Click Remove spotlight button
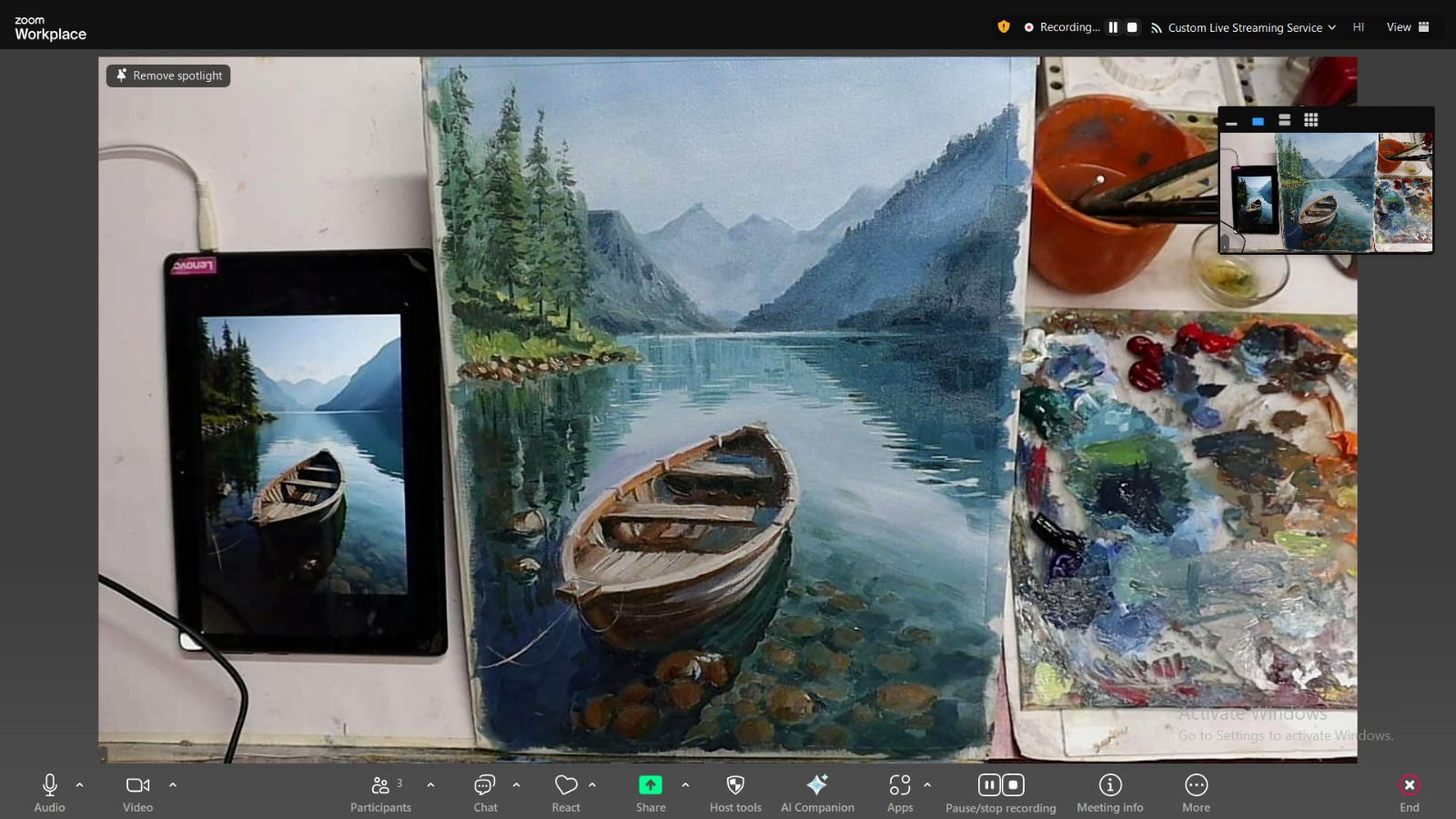The height and width of the screenshot is (819, 1456). tap(168, 76)
